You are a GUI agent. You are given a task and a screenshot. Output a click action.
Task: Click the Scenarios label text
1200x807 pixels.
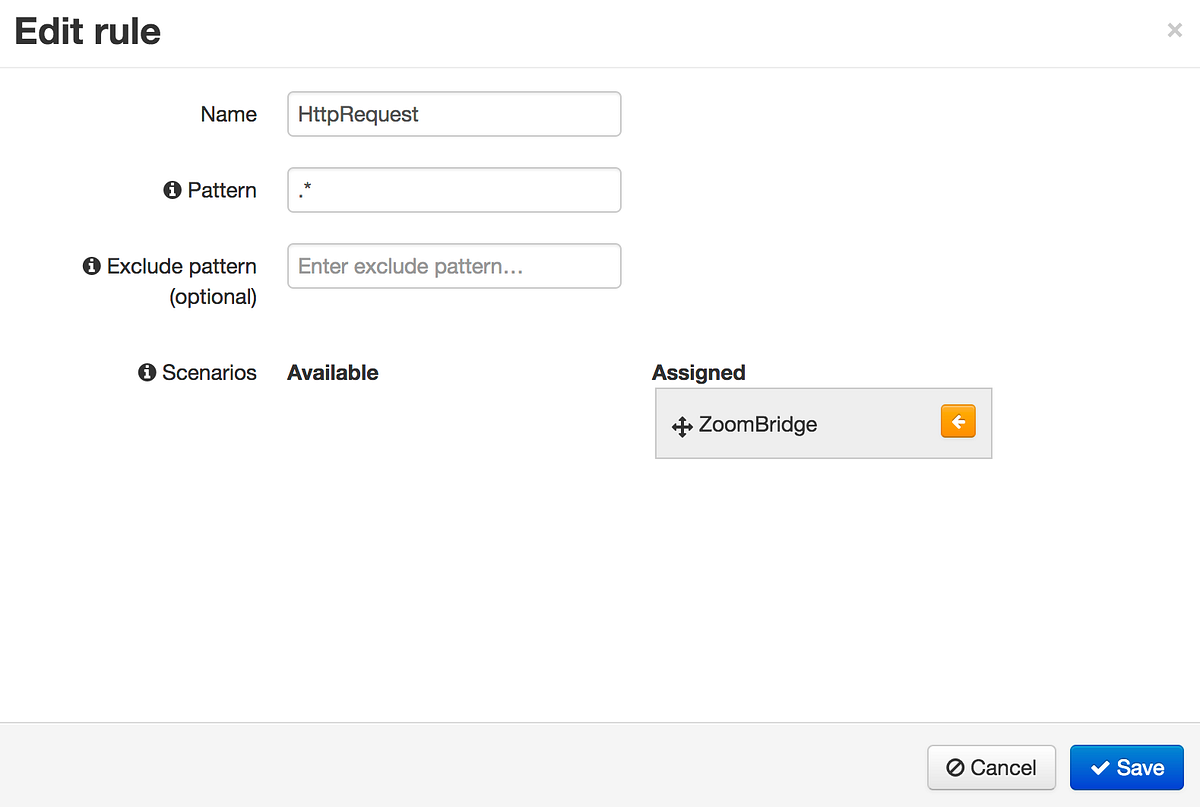tap(209, 372)
